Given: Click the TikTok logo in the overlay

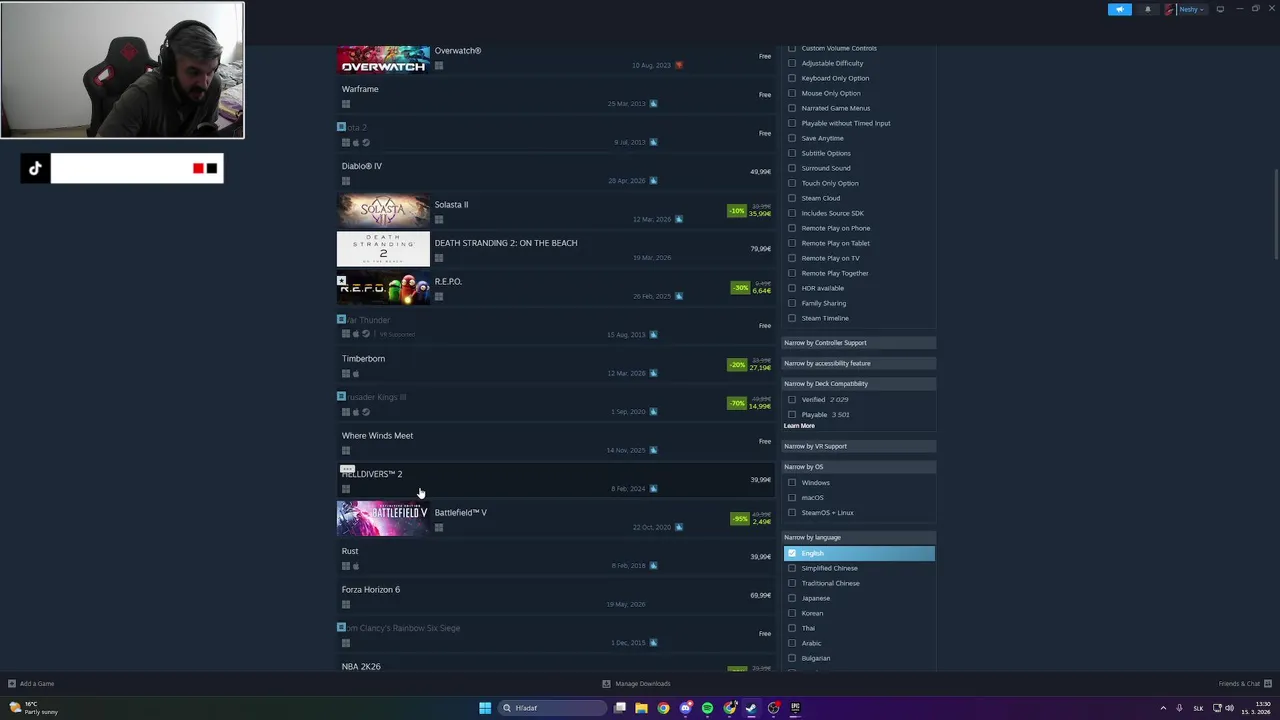Looking at the screenshot, I should (x=35, y=168).
